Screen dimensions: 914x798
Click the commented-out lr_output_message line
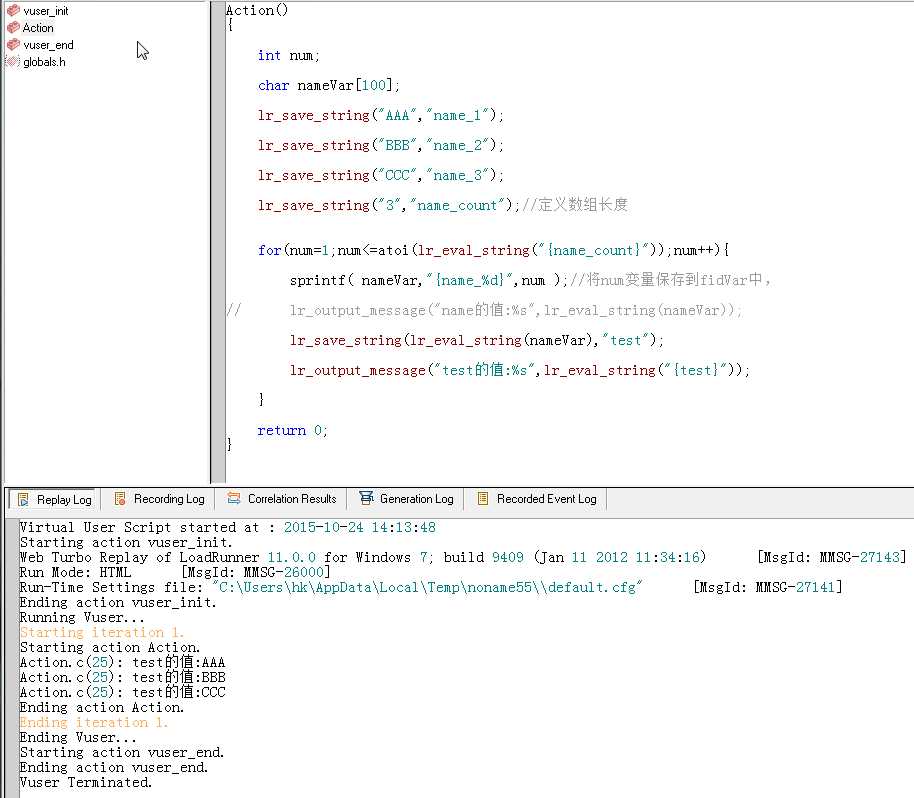pos(484,310)
